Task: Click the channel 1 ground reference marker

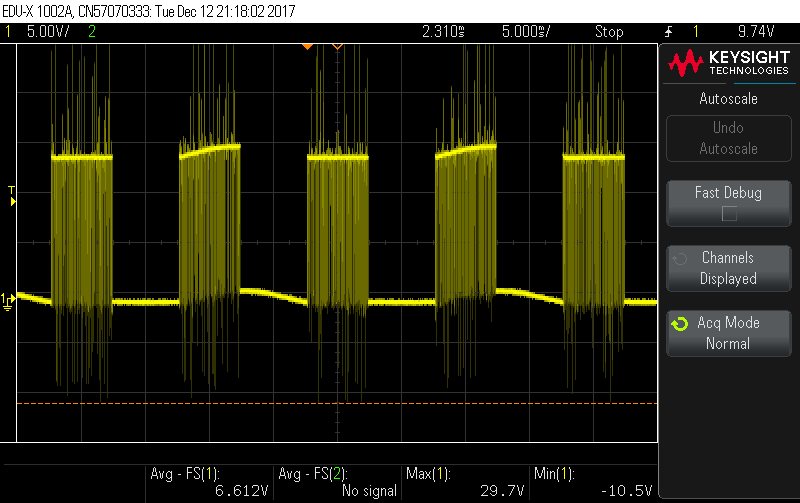Action: (x=8, y=301)
